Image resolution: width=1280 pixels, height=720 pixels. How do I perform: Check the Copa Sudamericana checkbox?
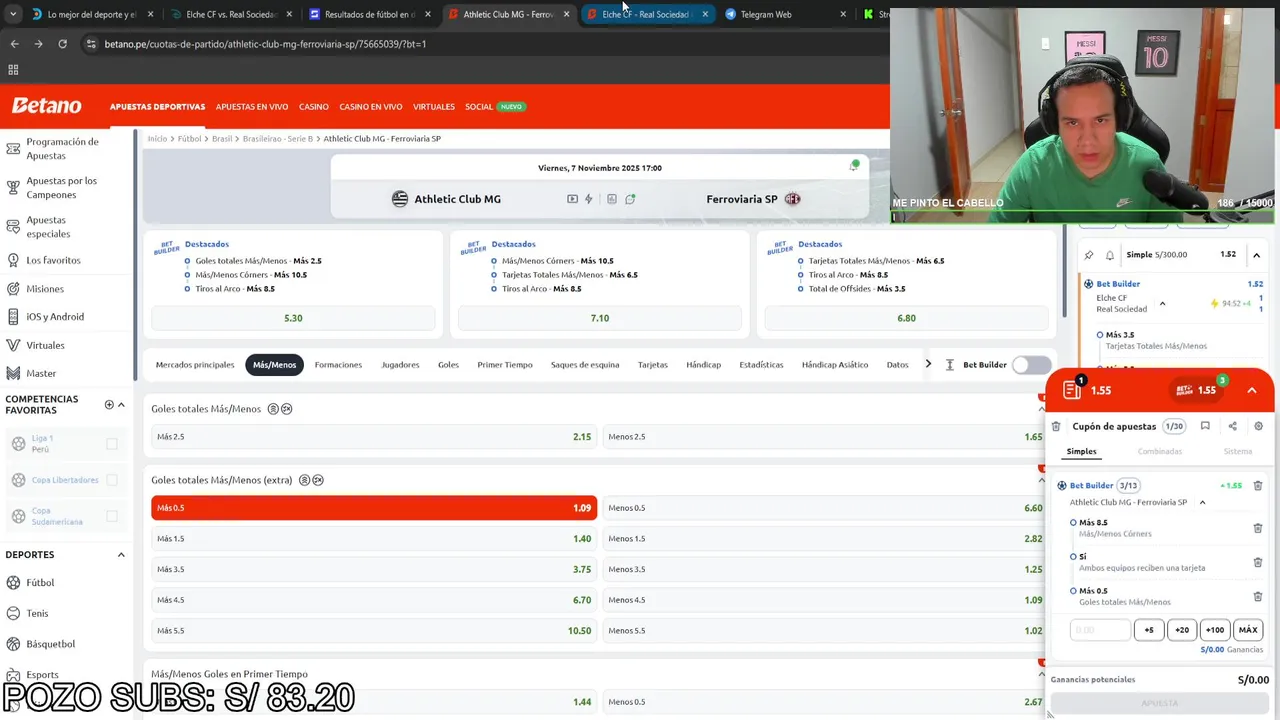tap(112, 516)
